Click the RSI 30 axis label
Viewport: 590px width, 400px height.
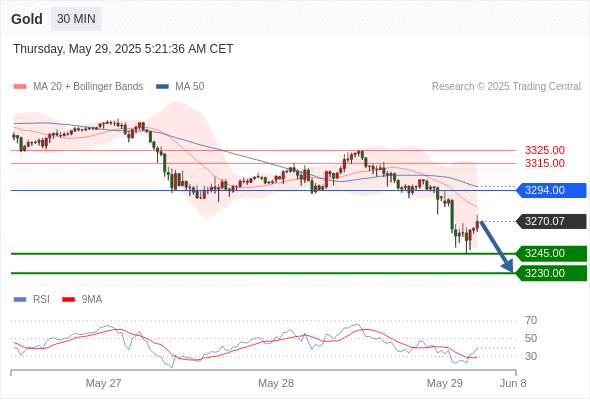(x=531, y=356)
